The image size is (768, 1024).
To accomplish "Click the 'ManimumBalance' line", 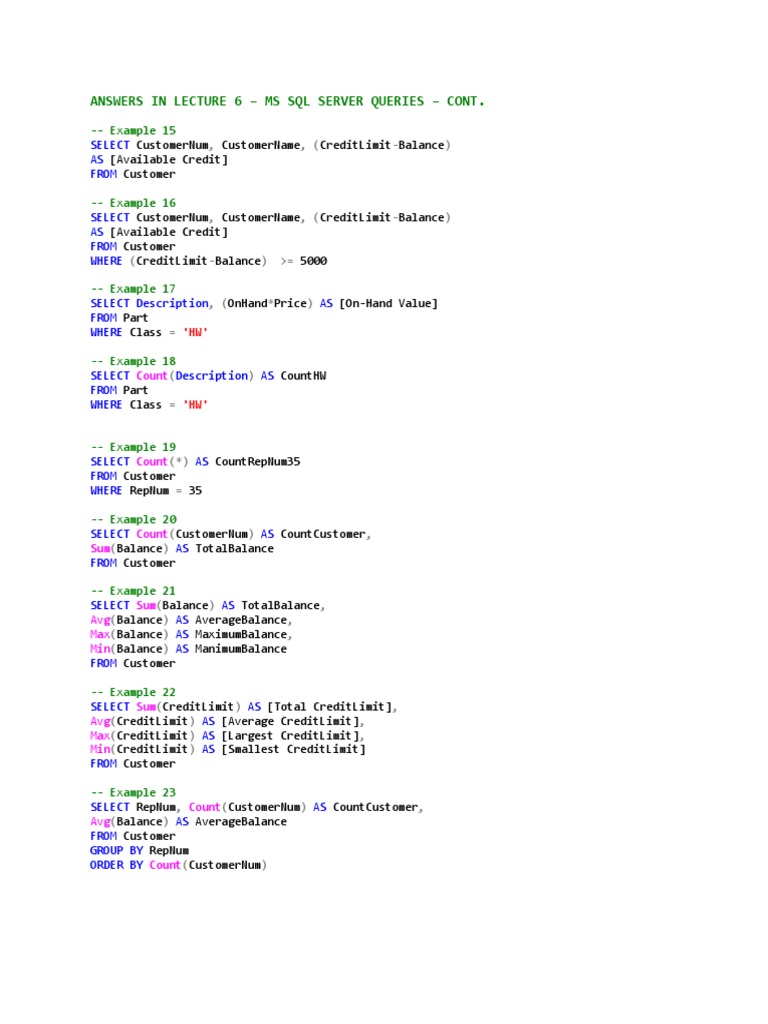I will [x=189, y=649].
